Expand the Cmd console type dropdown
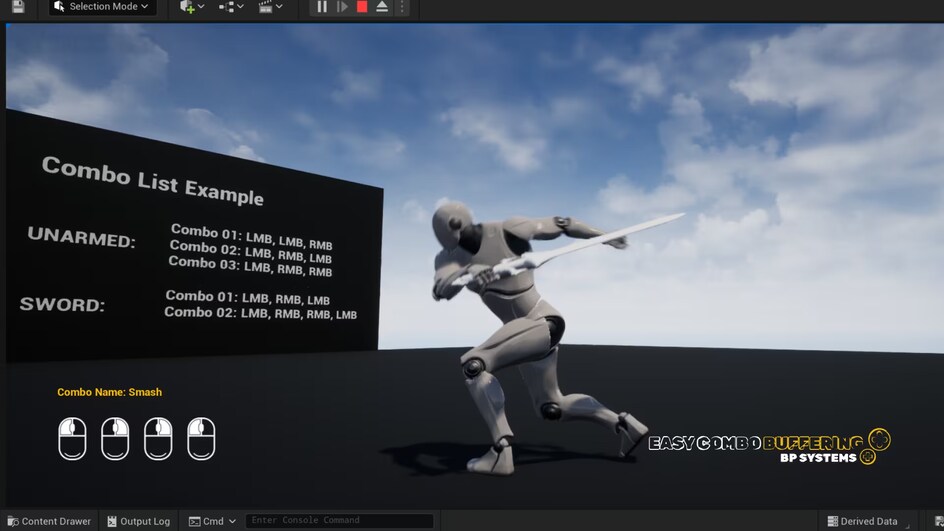Viewport: 944px width, 531px height. point(212,521)
